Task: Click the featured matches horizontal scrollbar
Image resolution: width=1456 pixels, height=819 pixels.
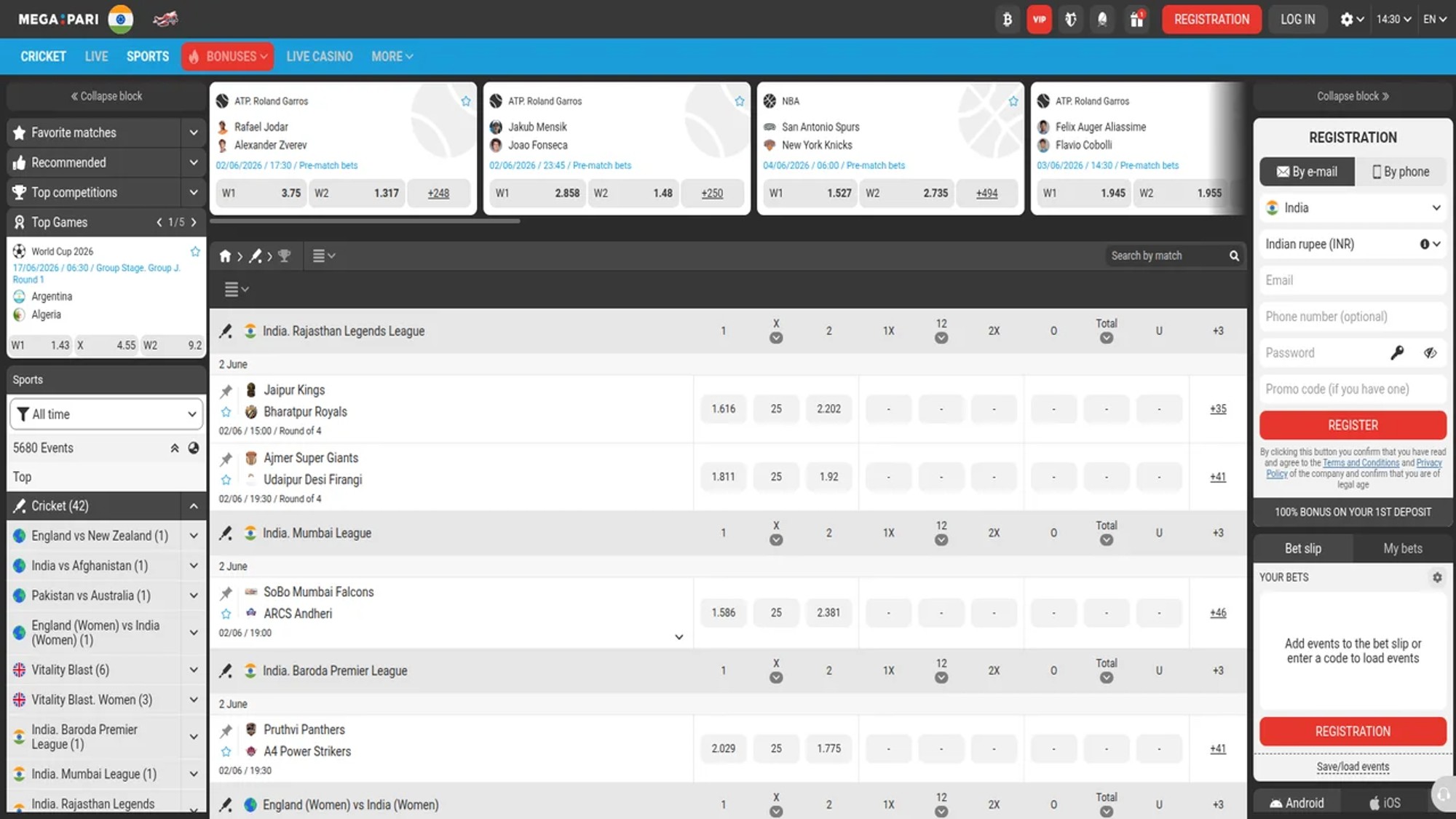Action: (365, 221)
